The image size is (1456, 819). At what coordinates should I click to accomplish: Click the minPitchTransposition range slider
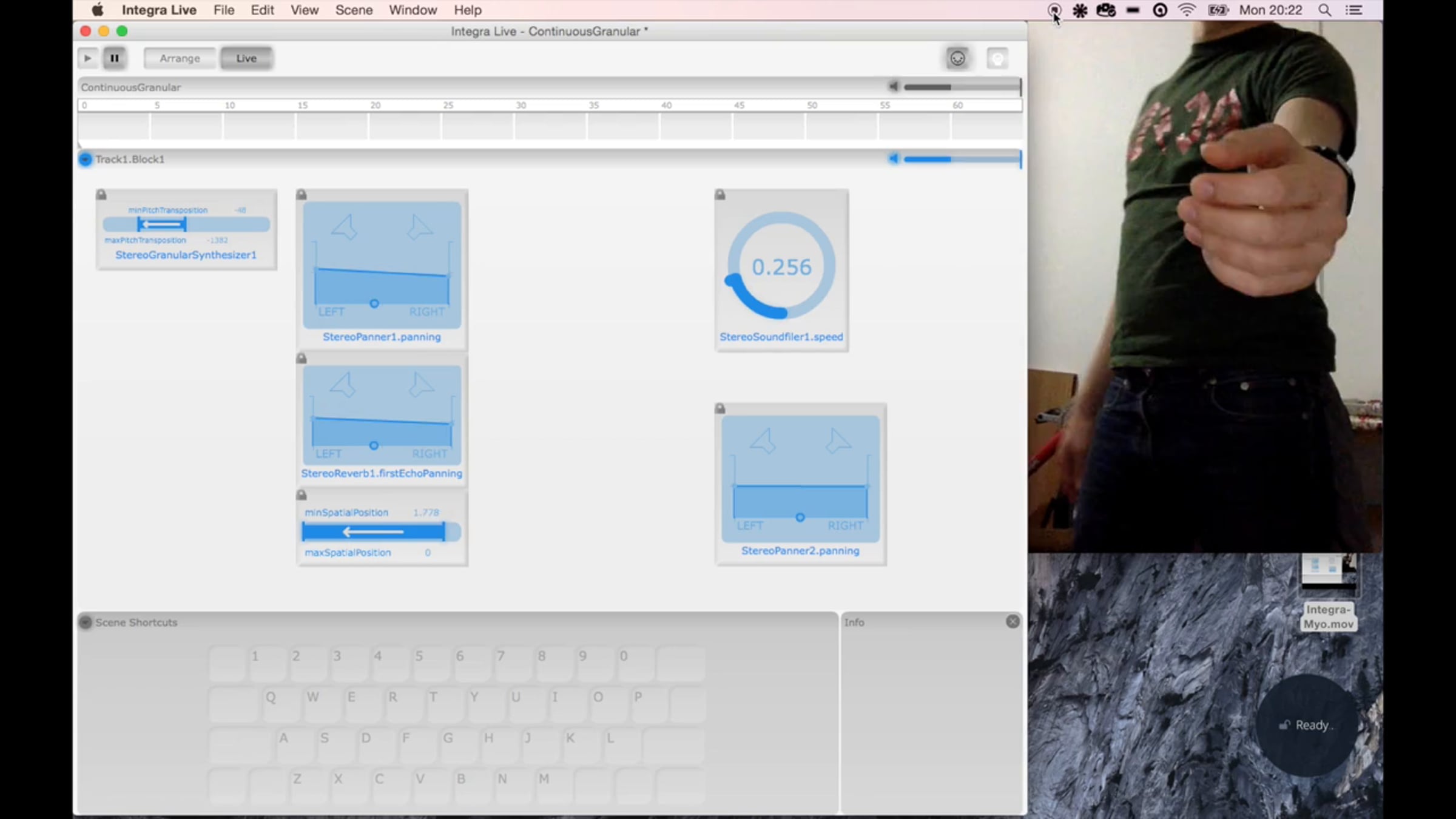[x=186, y=224]
